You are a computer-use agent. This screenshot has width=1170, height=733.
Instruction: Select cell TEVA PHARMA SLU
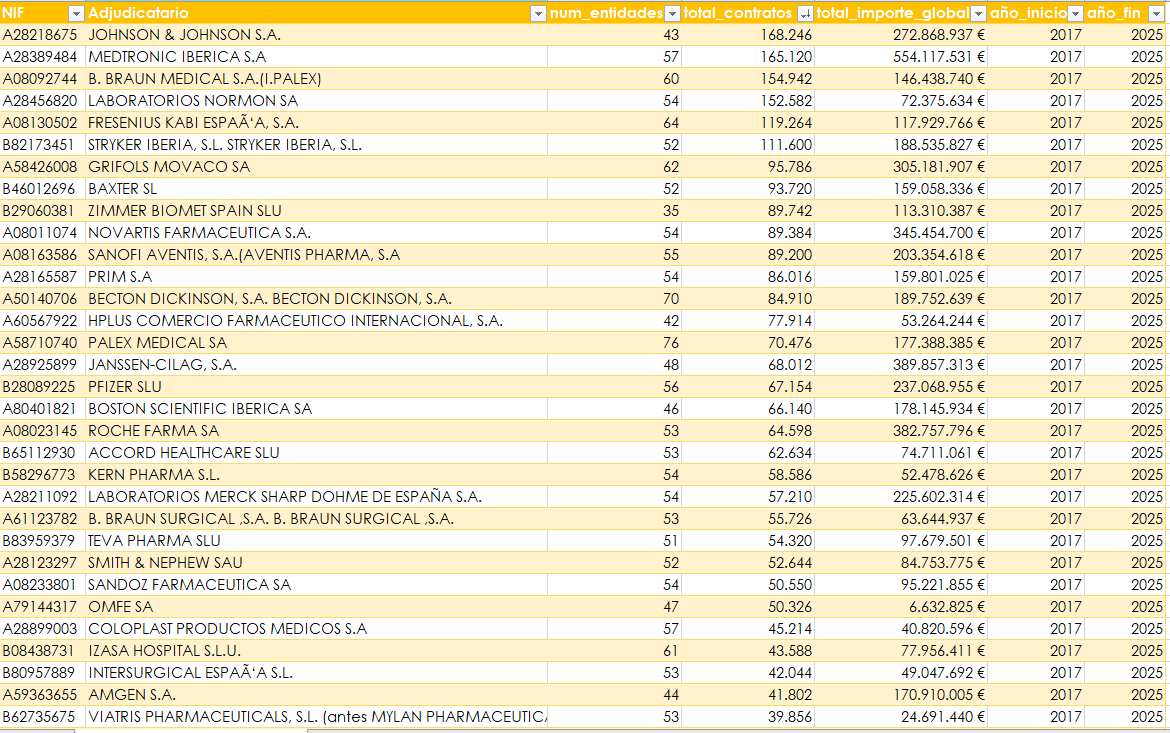pyautogui.click(x=316, y=541)
